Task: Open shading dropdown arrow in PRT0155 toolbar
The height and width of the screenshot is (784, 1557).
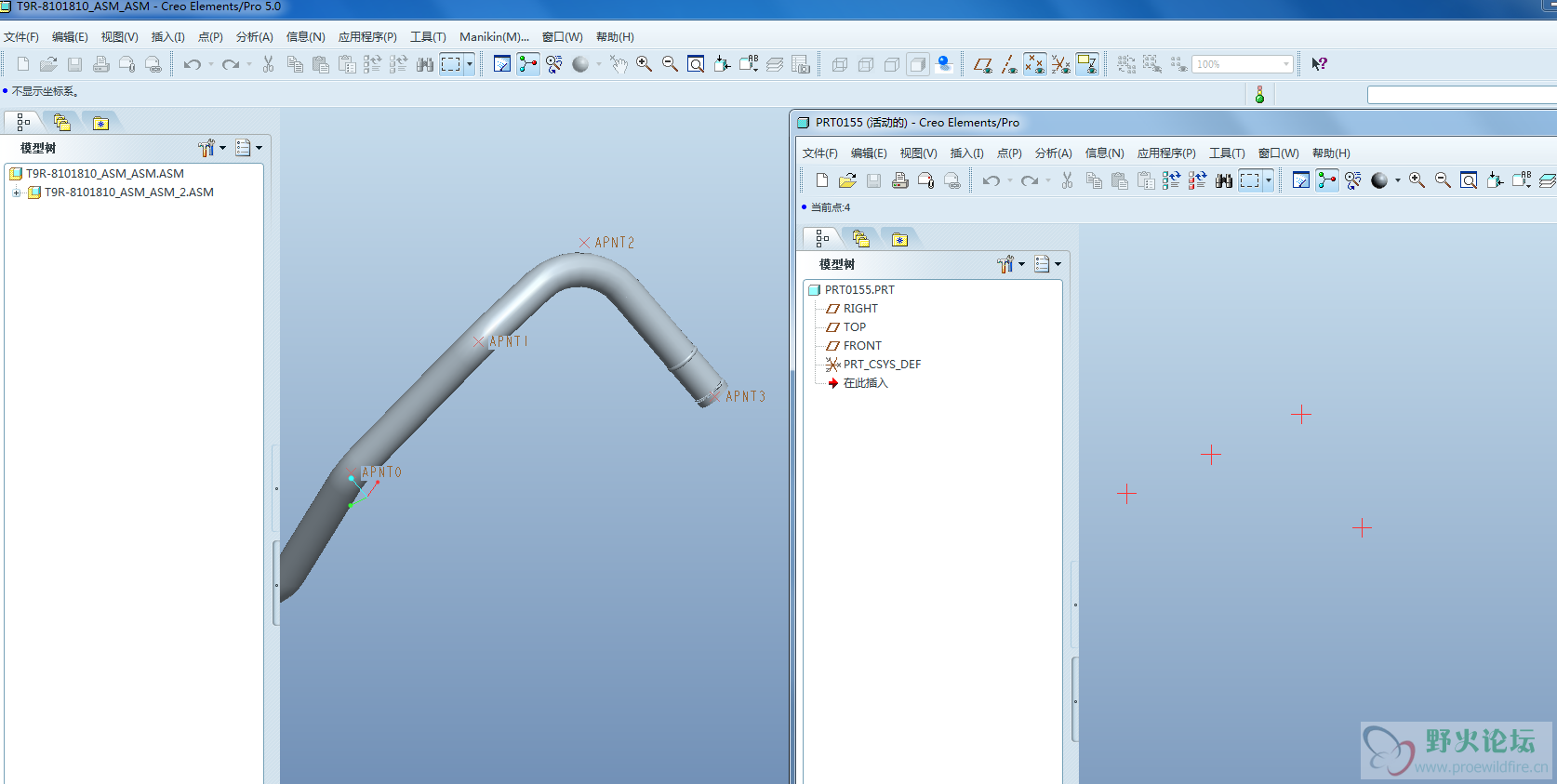Action: coord(1397,180)
